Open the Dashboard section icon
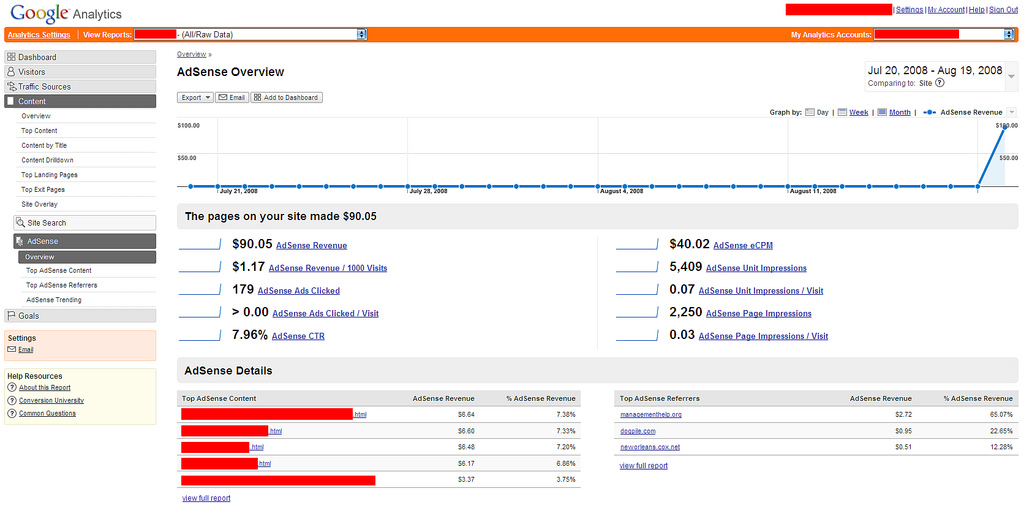 [11, 57]
